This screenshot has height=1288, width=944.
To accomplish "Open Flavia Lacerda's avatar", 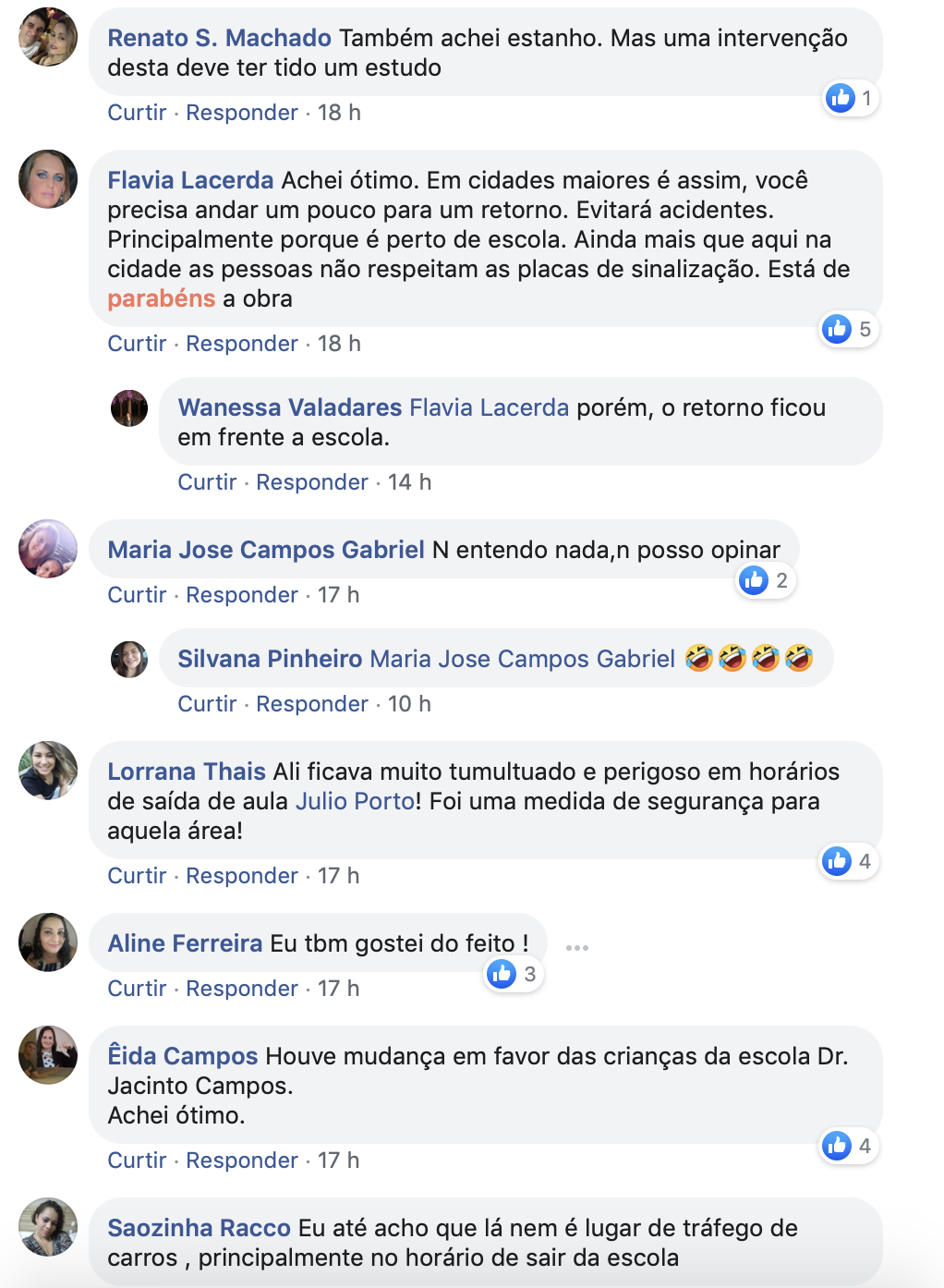I will 48,179.
